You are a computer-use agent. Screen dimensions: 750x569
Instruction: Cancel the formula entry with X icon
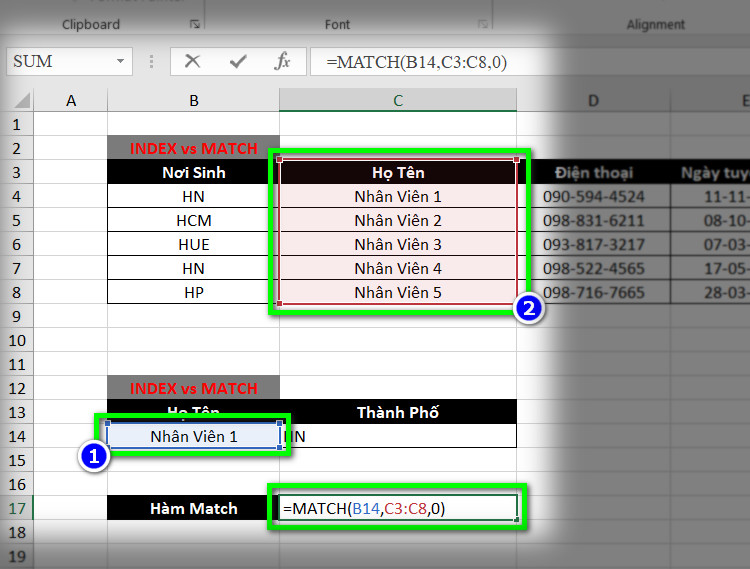(x=192, y=61)
